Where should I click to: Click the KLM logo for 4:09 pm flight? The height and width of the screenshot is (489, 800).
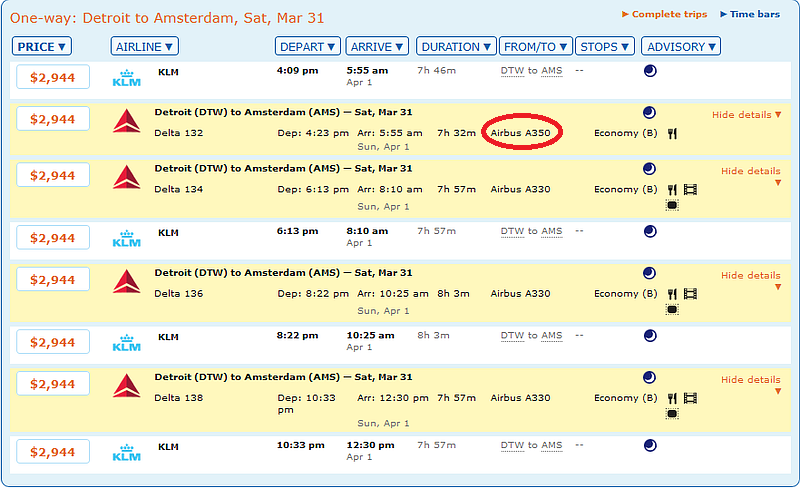pyautogui.click(x=127, y=78)
